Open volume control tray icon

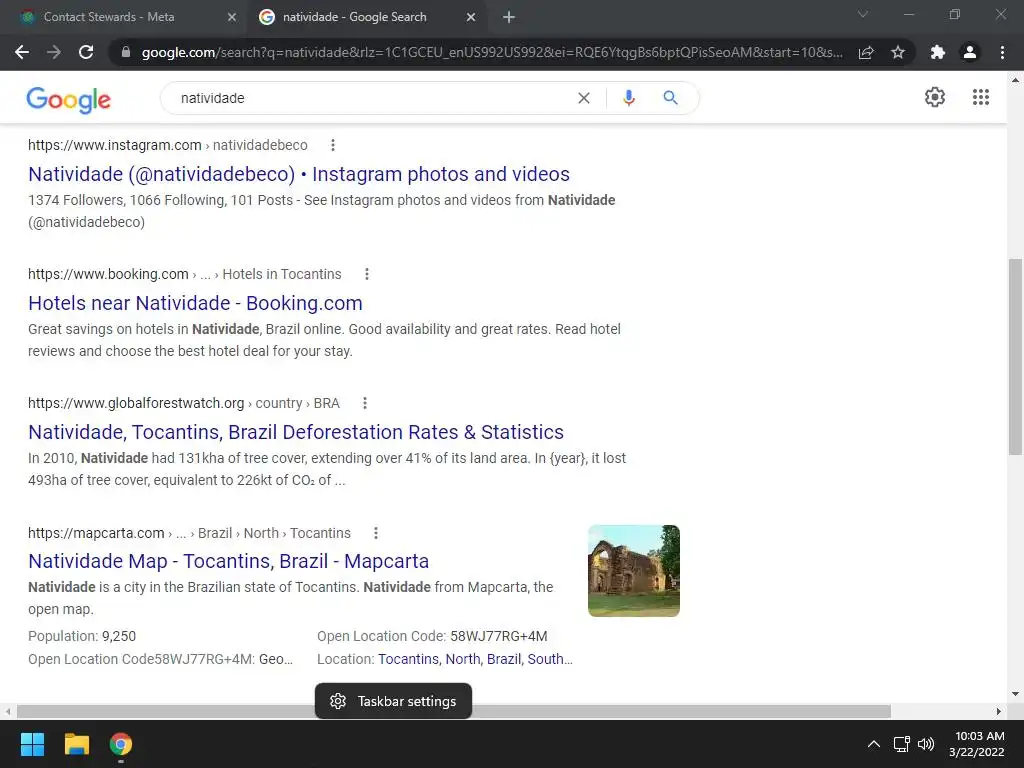tap(925, 744)
